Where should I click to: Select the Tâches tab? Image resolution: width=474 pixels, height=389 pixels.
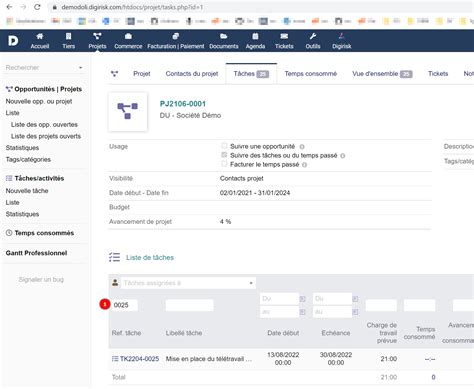tap(251, 74)
